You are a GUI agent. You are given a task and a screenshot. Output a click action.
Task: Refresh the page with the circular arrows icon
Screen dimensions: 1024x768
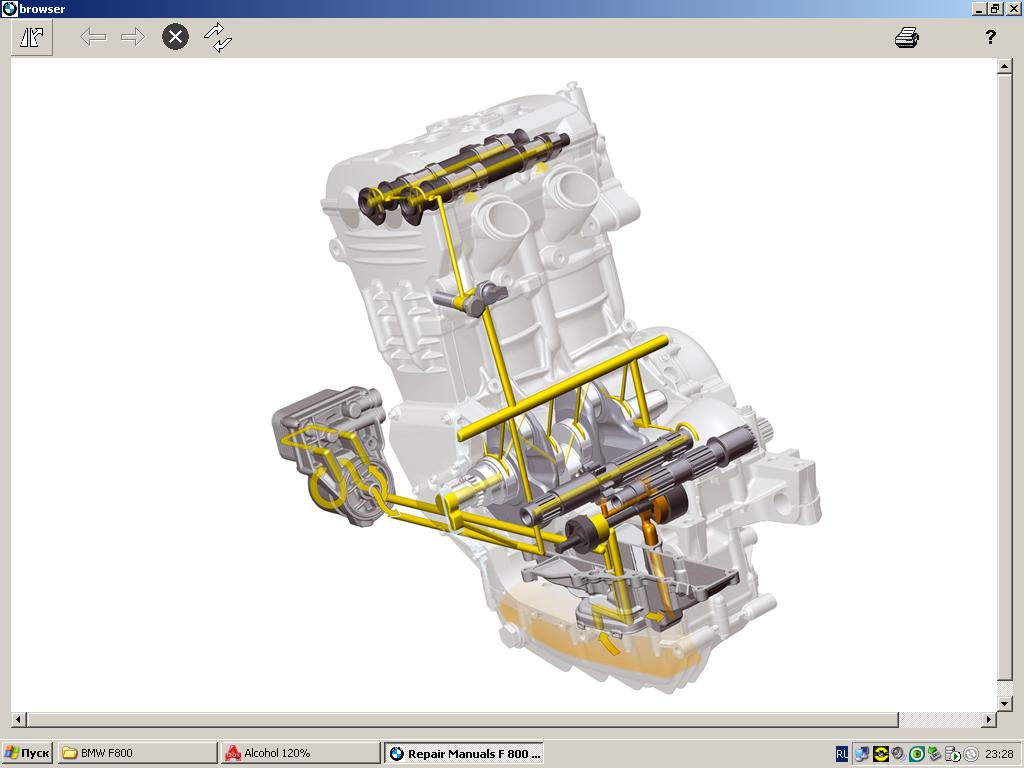click(218, 37)
